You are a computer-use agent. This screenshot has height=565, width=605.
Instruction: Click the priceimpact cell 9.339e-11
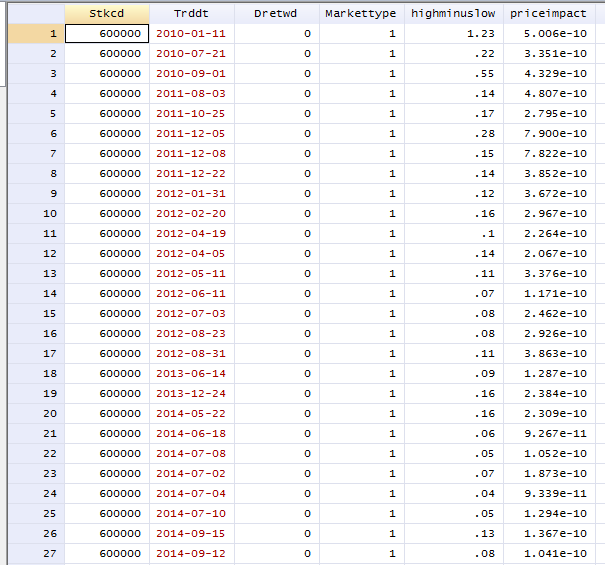(549, 494)
